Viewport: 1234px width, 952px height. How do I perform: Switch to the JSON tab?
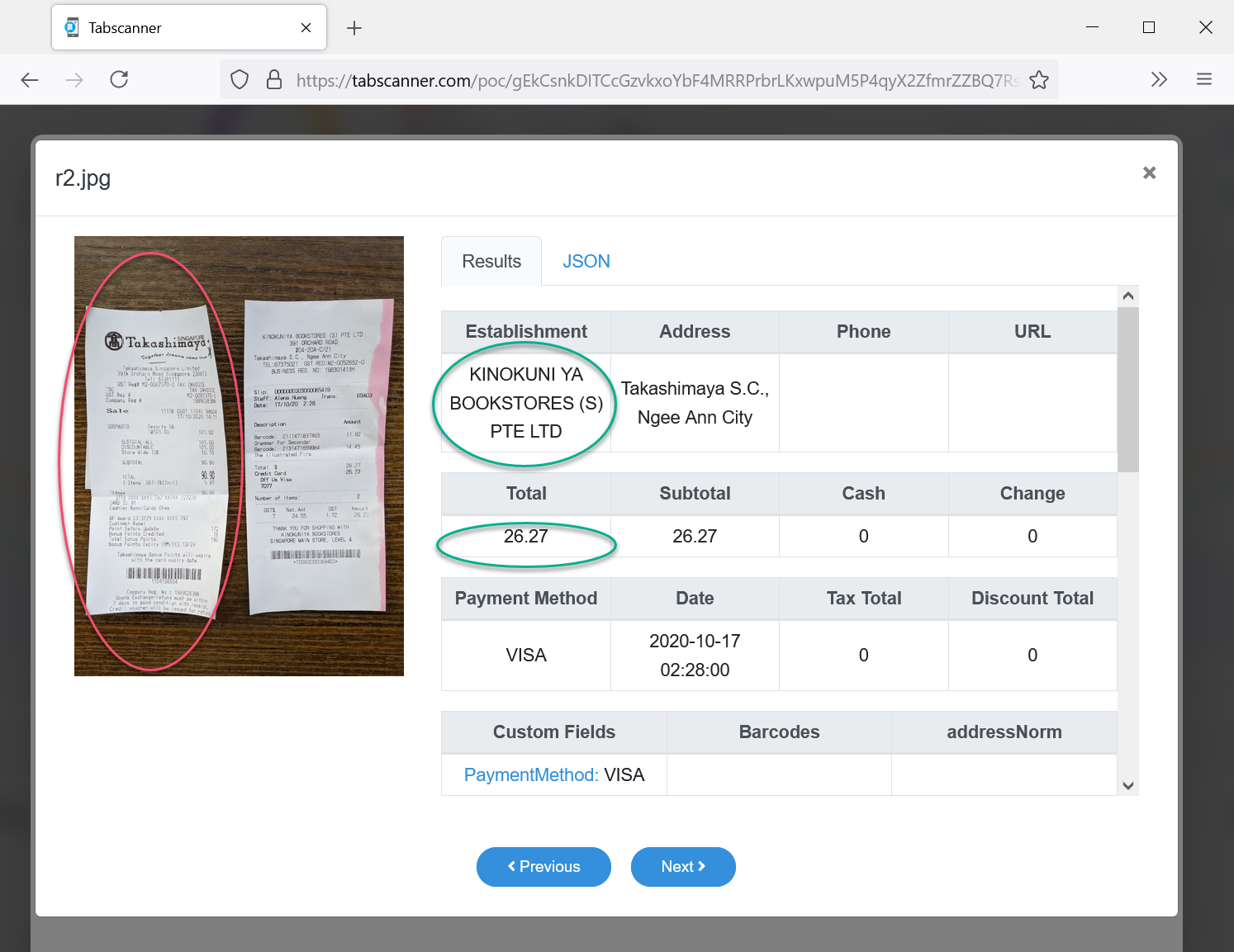[586, 262]
